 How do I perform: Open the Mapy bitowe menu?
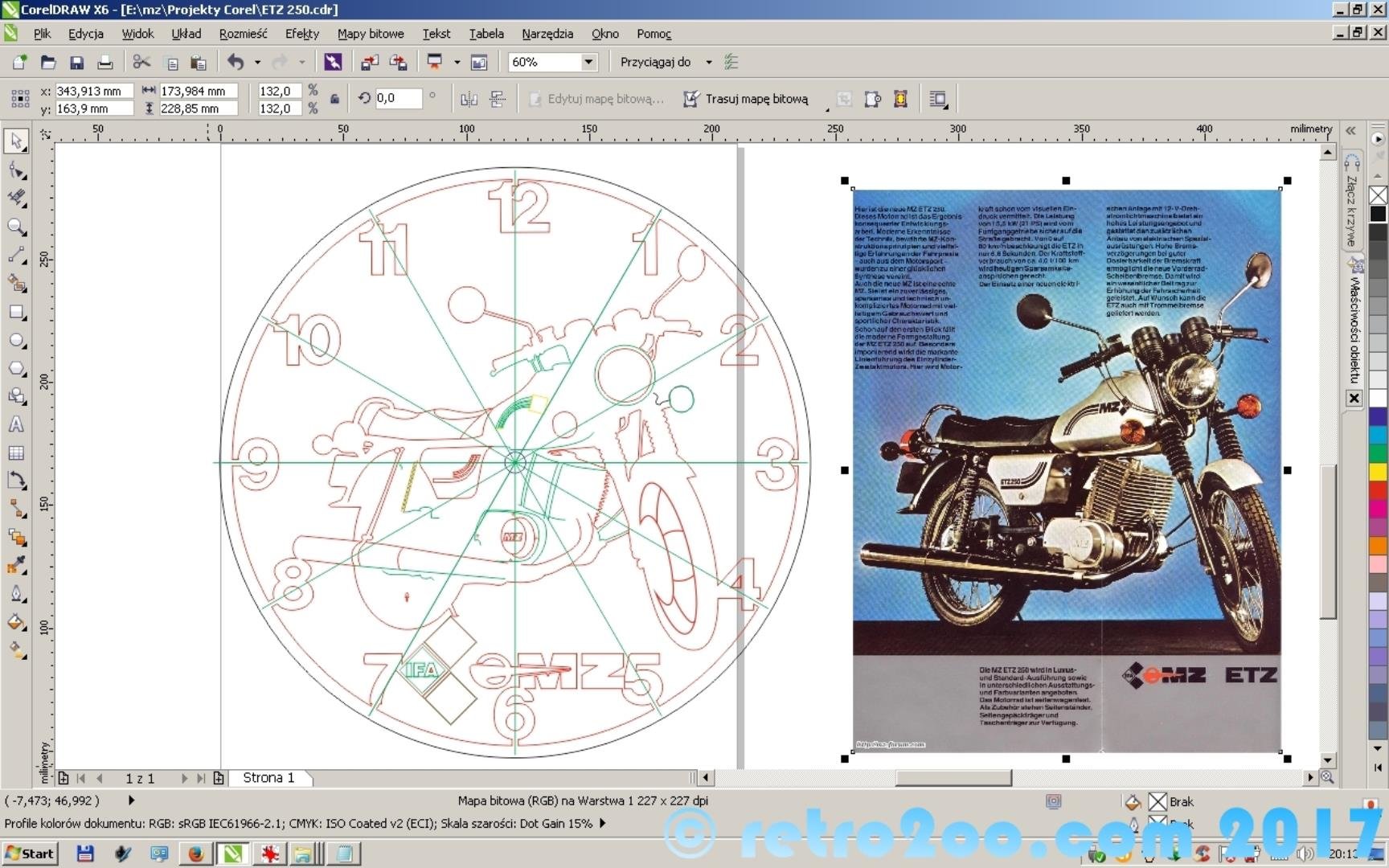(370, 34)
